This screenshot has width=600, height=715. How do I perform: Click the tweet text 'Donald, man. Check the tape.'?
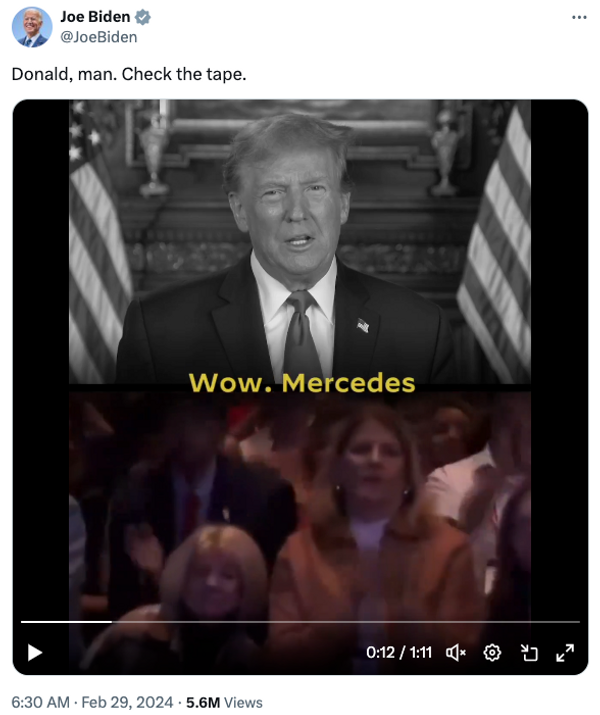129,74
